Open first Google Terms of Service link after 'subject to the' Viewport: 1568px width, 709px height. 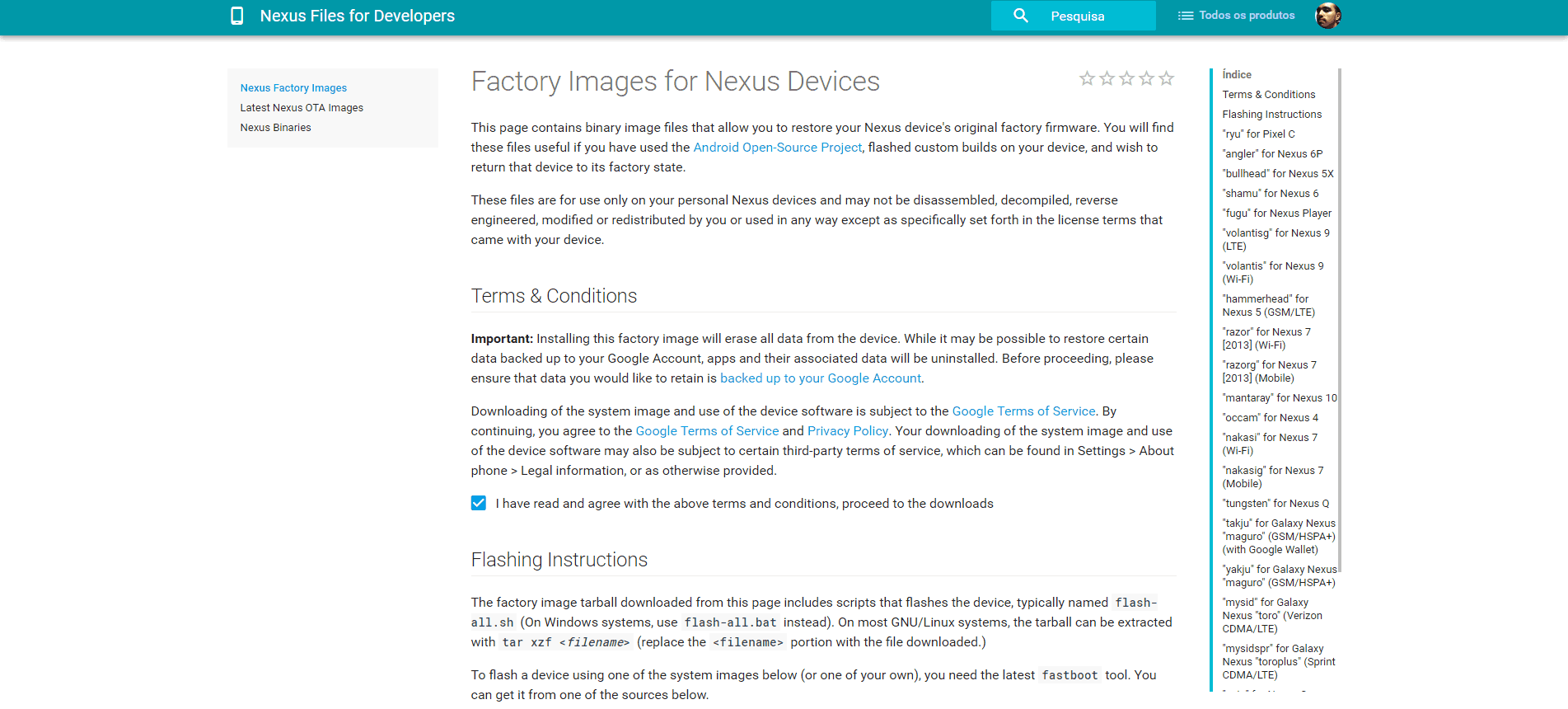tap(1023, 411)
